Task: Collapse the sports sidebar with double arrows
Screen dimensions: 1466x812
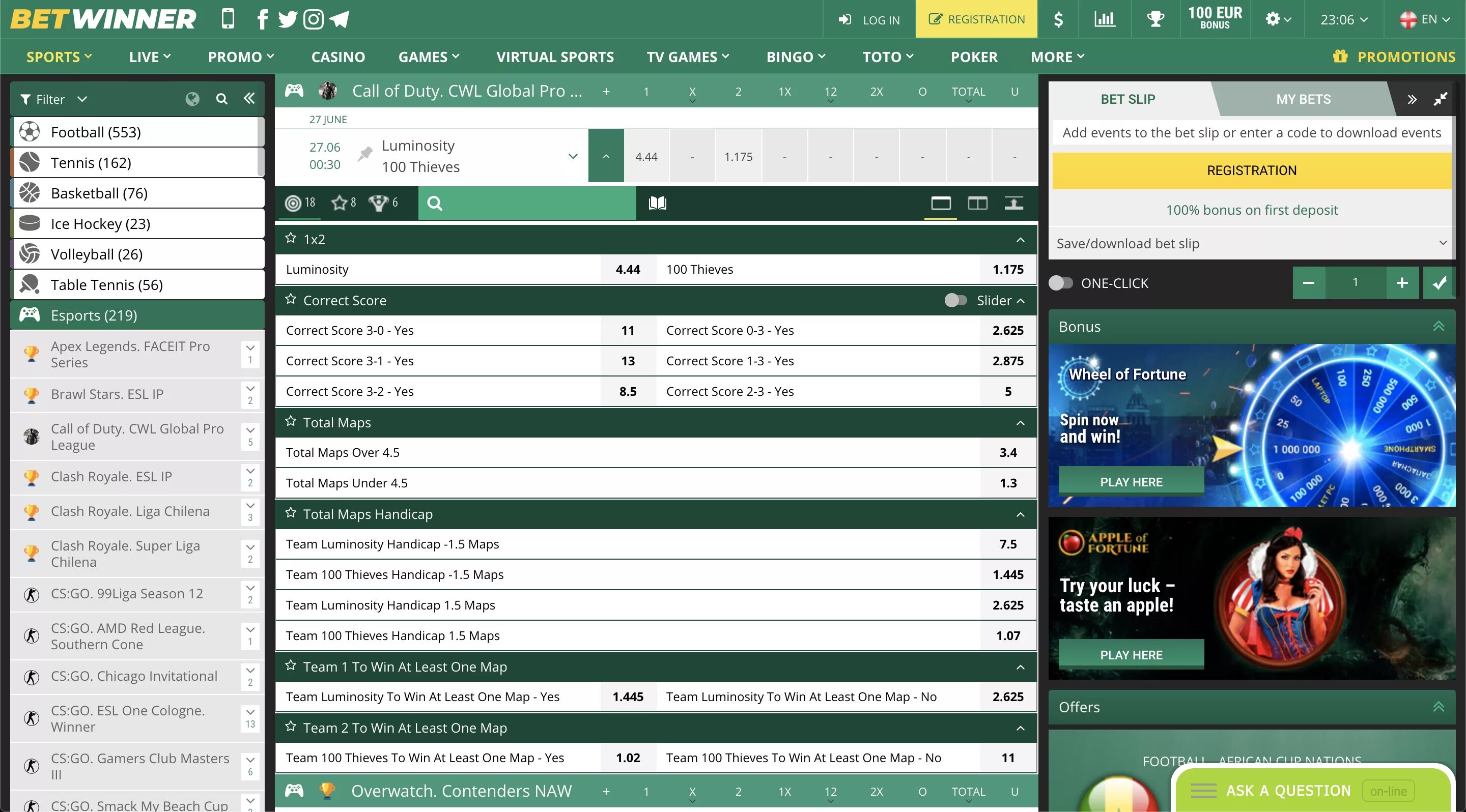Action: click(x=249, y=98)
